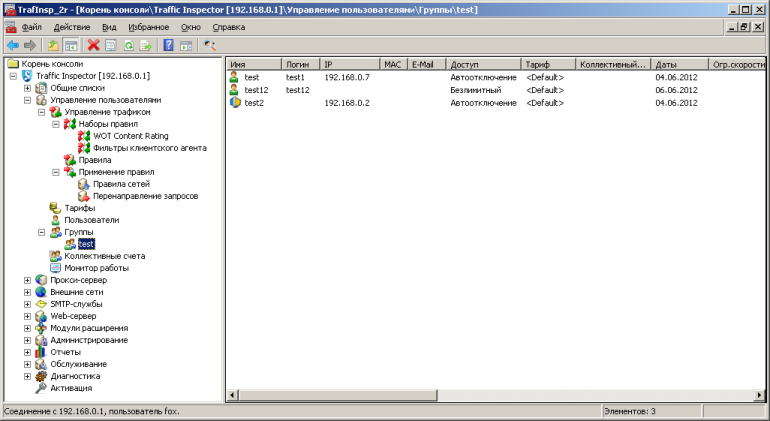Expand the Прокси-сервер node

point(28,281)
